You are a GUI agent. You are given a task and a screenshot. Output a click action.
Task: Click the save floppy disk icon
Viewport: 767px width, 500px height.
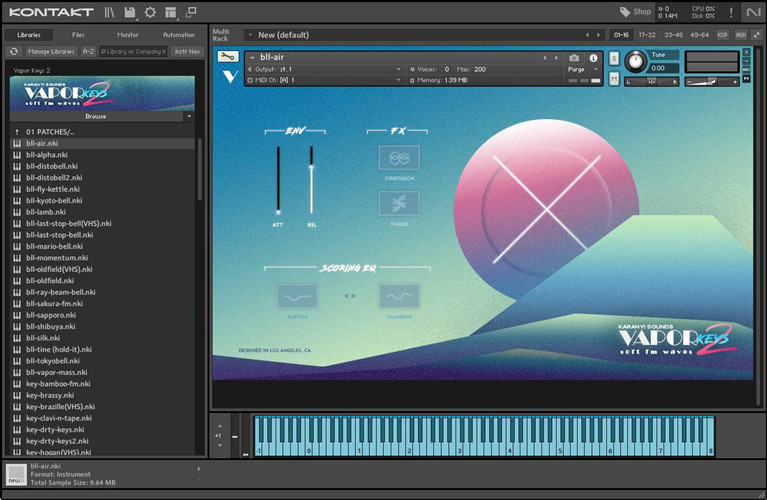[x=130, y=12]
